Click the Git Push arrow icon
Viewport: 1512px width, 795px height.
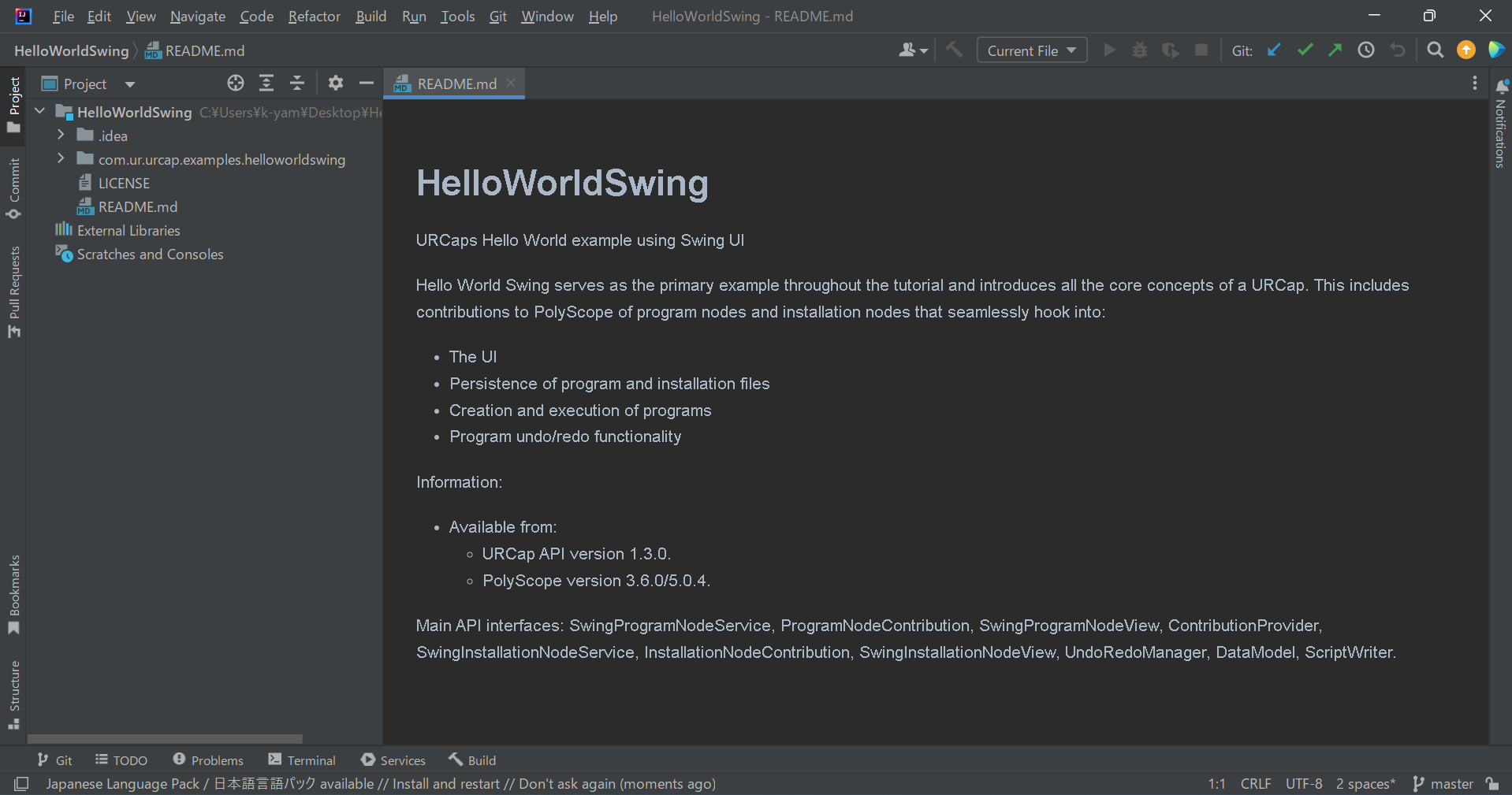click(x=1335, y=50)
